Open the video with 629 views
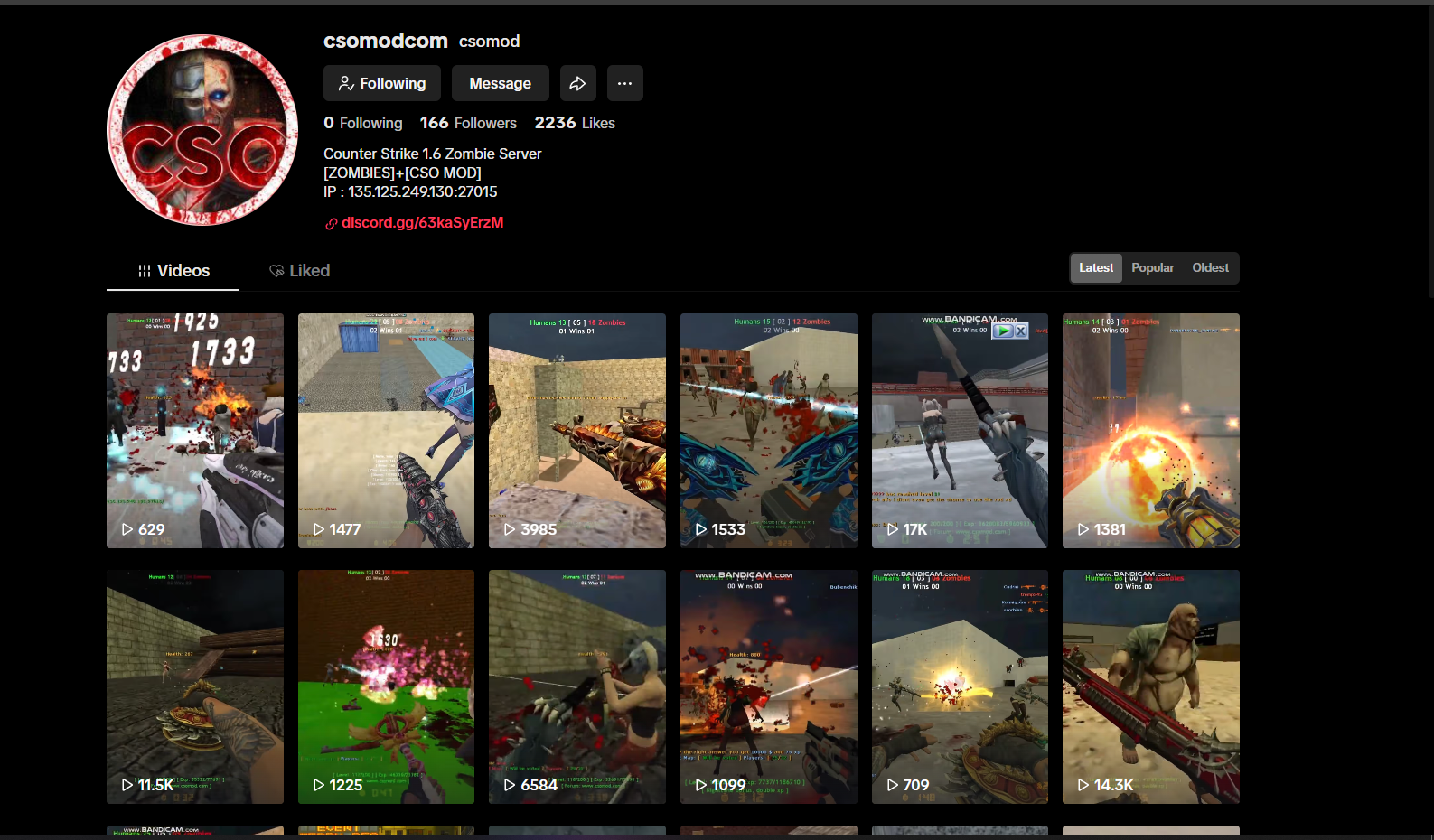 pos(194,430)
